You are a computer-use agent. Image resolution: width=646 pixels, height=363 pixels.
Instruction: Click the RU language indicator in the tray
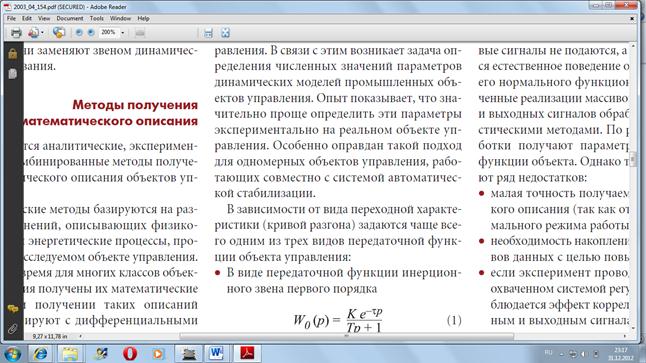(548, 353)
